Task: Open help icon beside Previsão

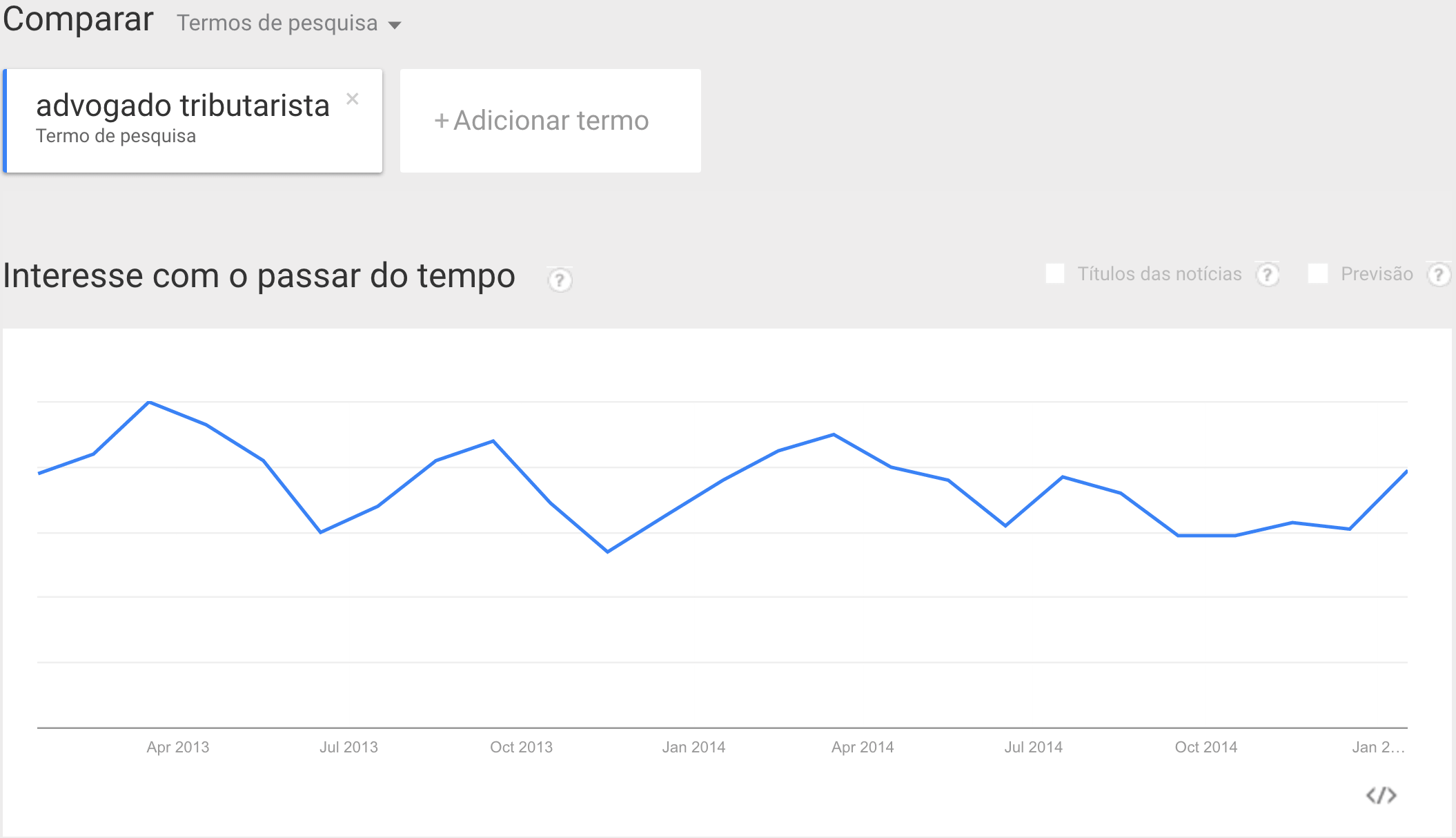Action: click(1438, 275)
